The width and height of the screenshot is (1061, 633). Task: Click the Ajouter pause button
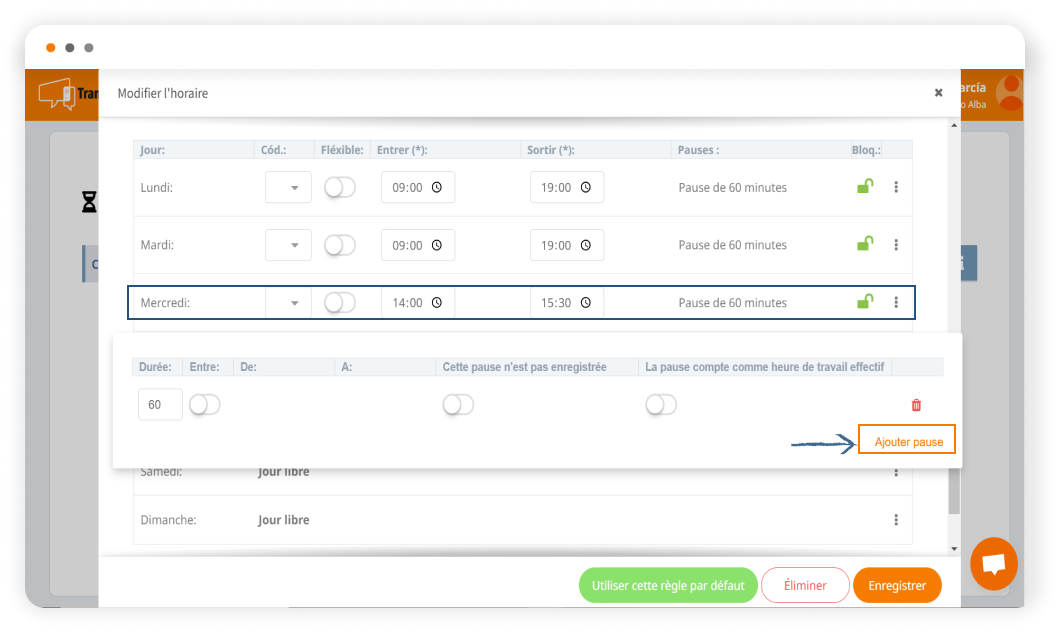908,441
